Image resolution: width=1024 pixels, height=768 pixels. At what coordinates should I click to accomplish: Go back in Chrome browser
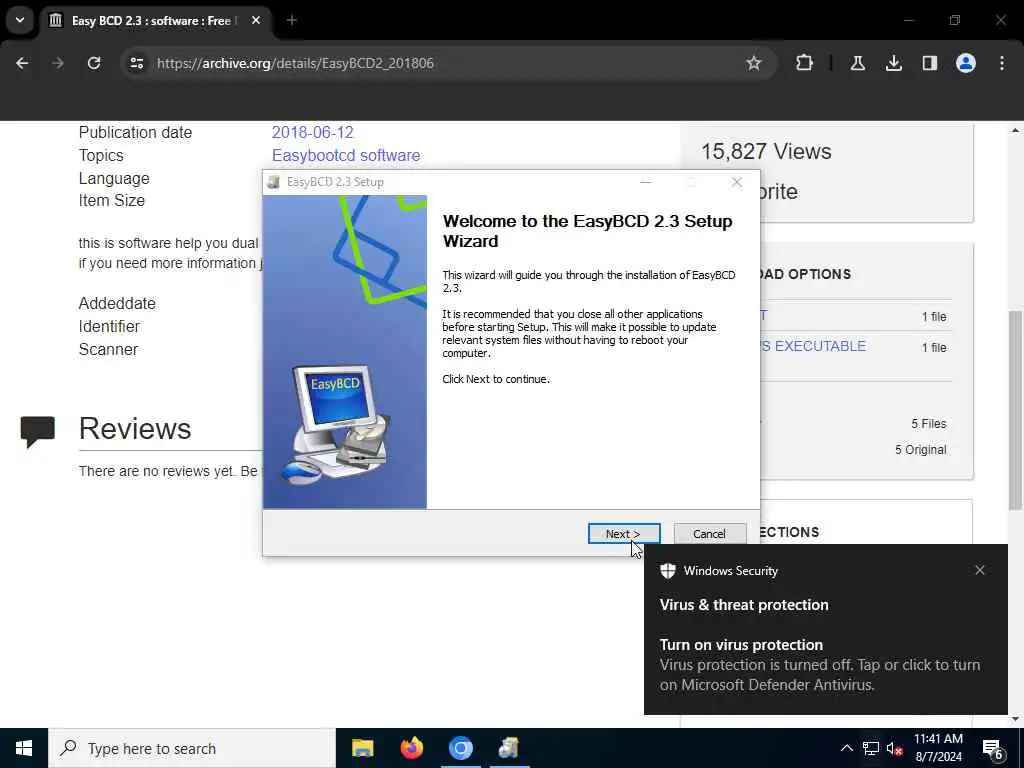(x=22, y=63)
